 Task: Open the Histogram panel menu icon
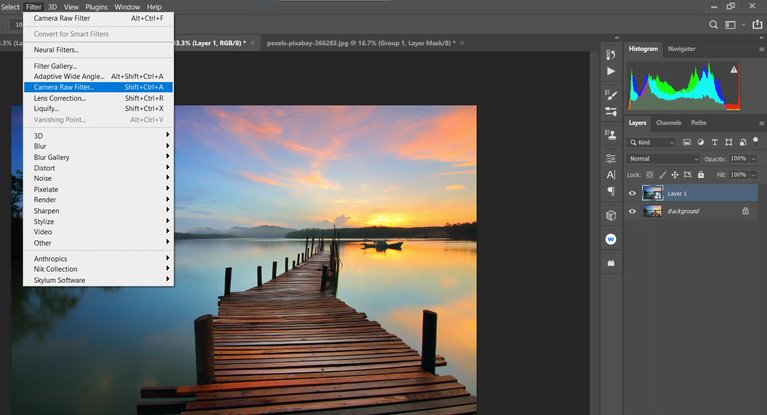[762, 49]
